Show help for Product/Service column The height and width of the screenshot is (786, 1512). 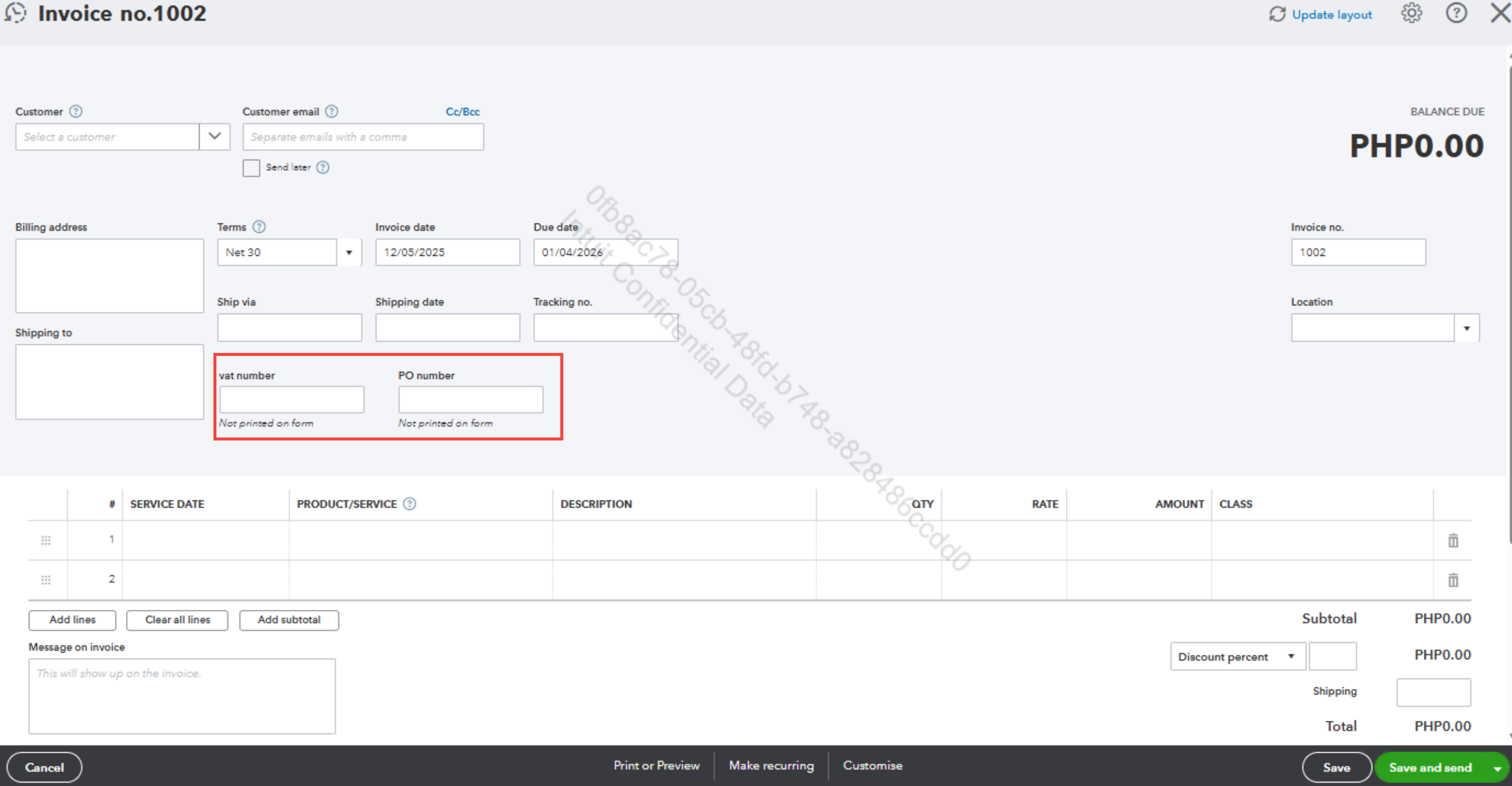[410, 503]
